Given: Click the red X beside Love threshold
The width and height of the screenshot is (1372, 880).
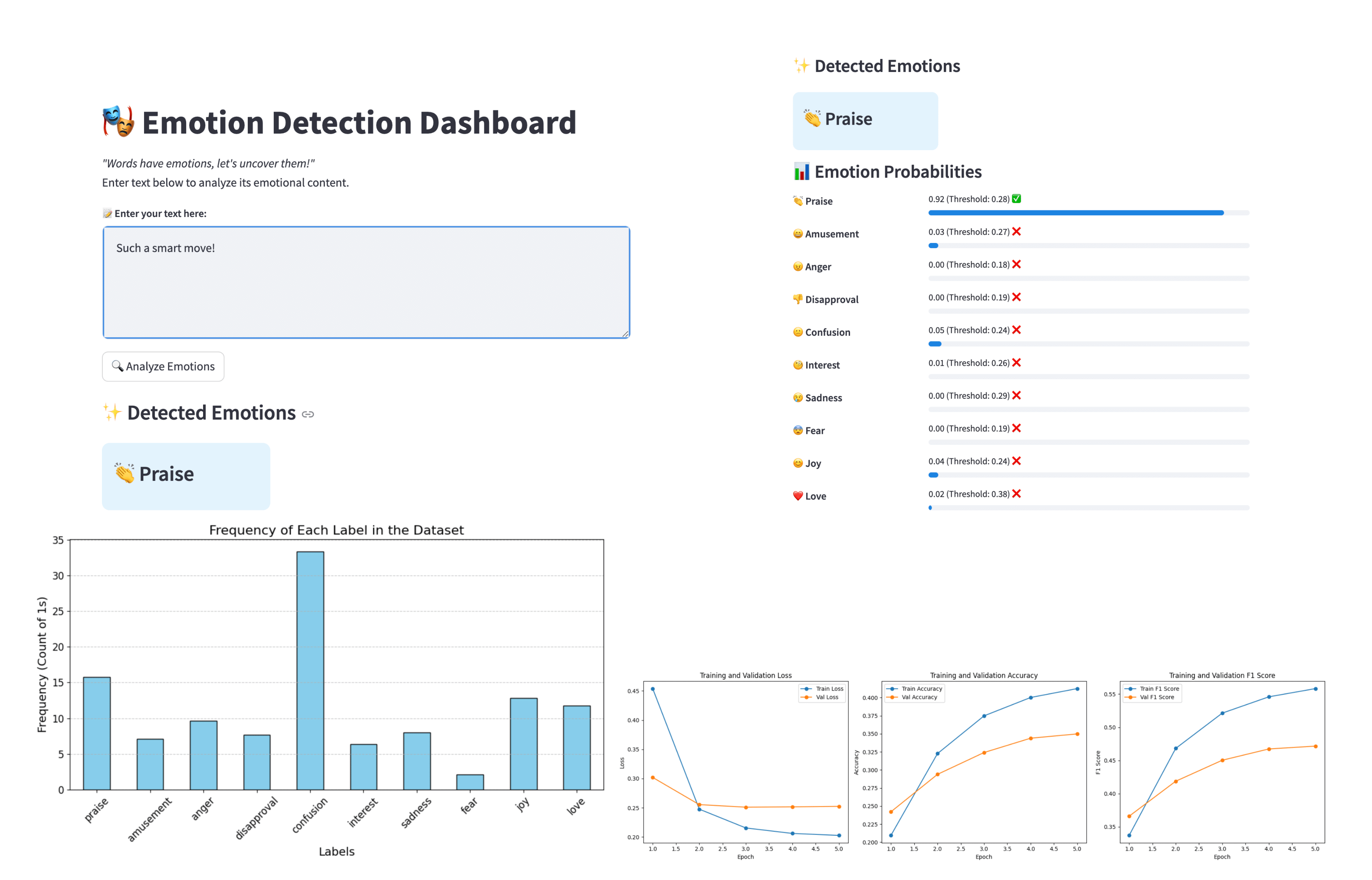Looking at the screenshot, I should click(x=1017, y=494).
